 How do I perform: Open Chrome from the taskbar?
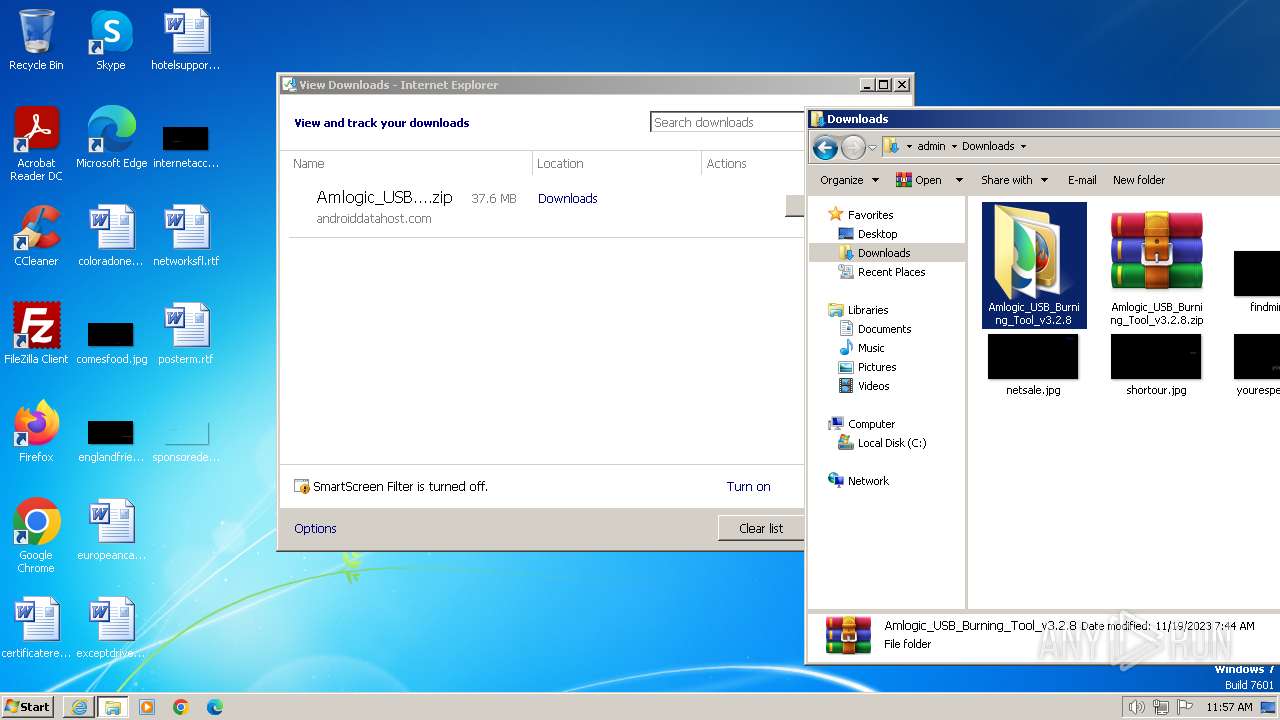(181, 707)
